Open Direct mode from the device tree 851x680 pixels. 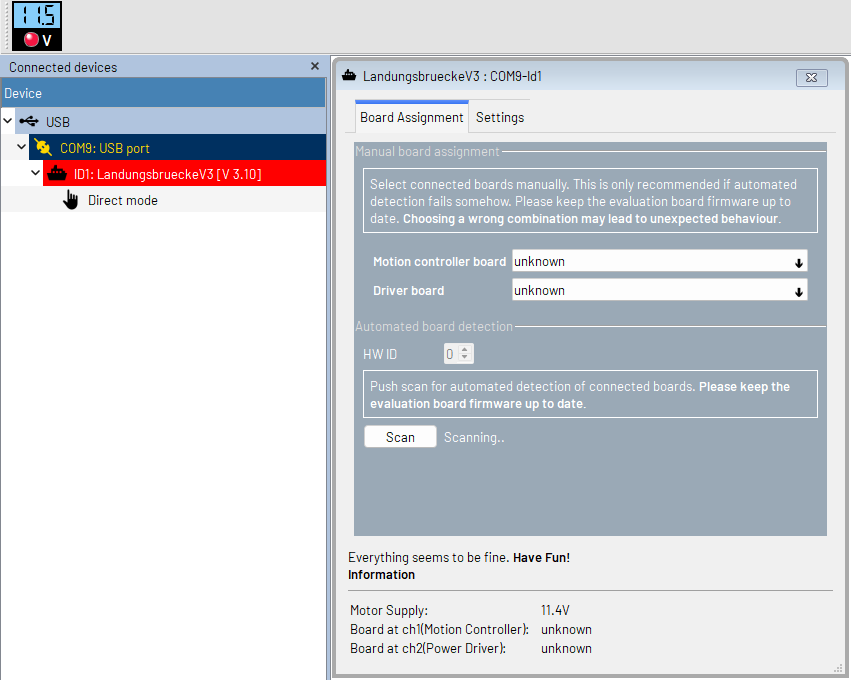[123, 200]
